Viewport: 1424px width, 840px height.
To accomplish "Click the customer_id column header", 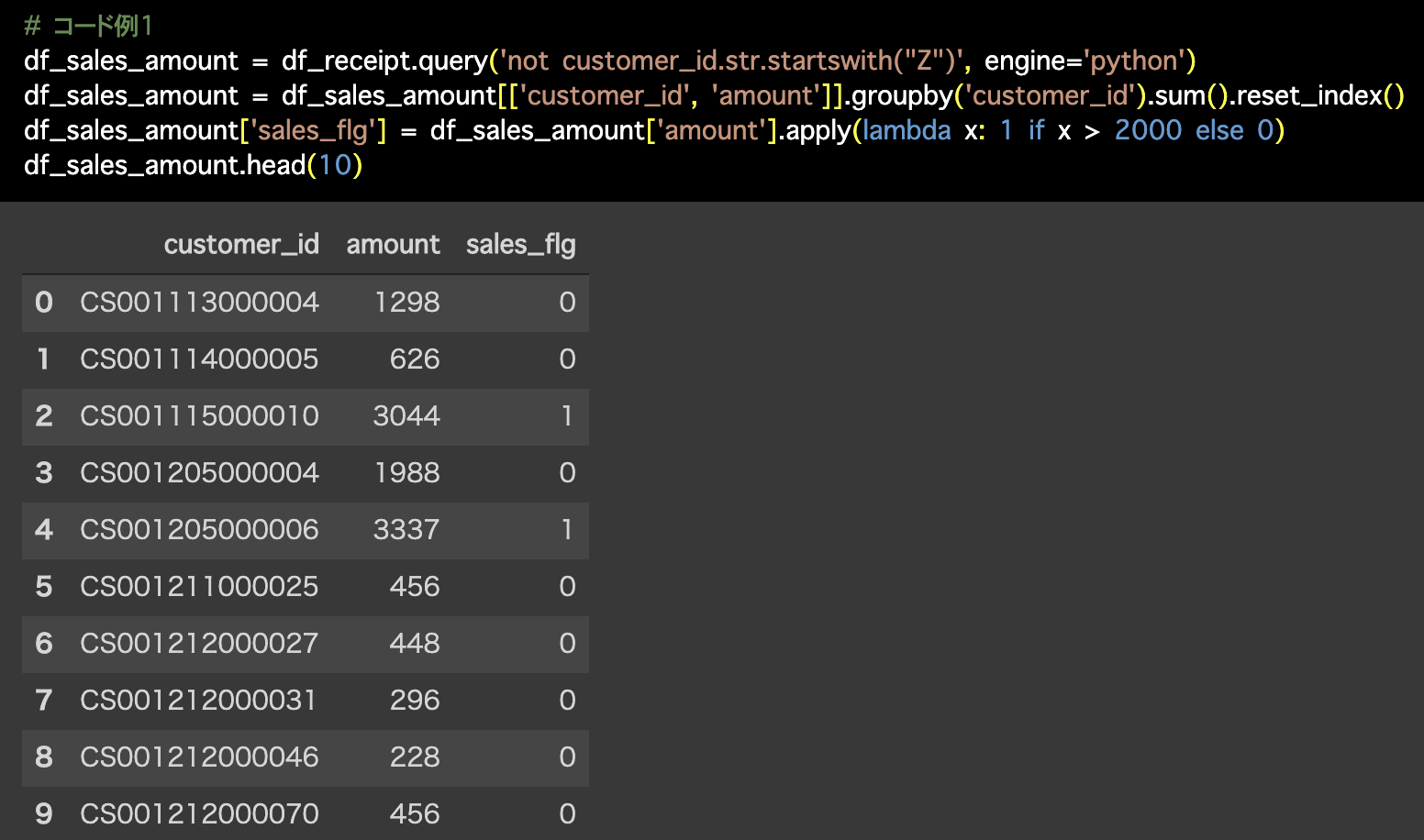I will pyautogui.click(x=241, y=245).
